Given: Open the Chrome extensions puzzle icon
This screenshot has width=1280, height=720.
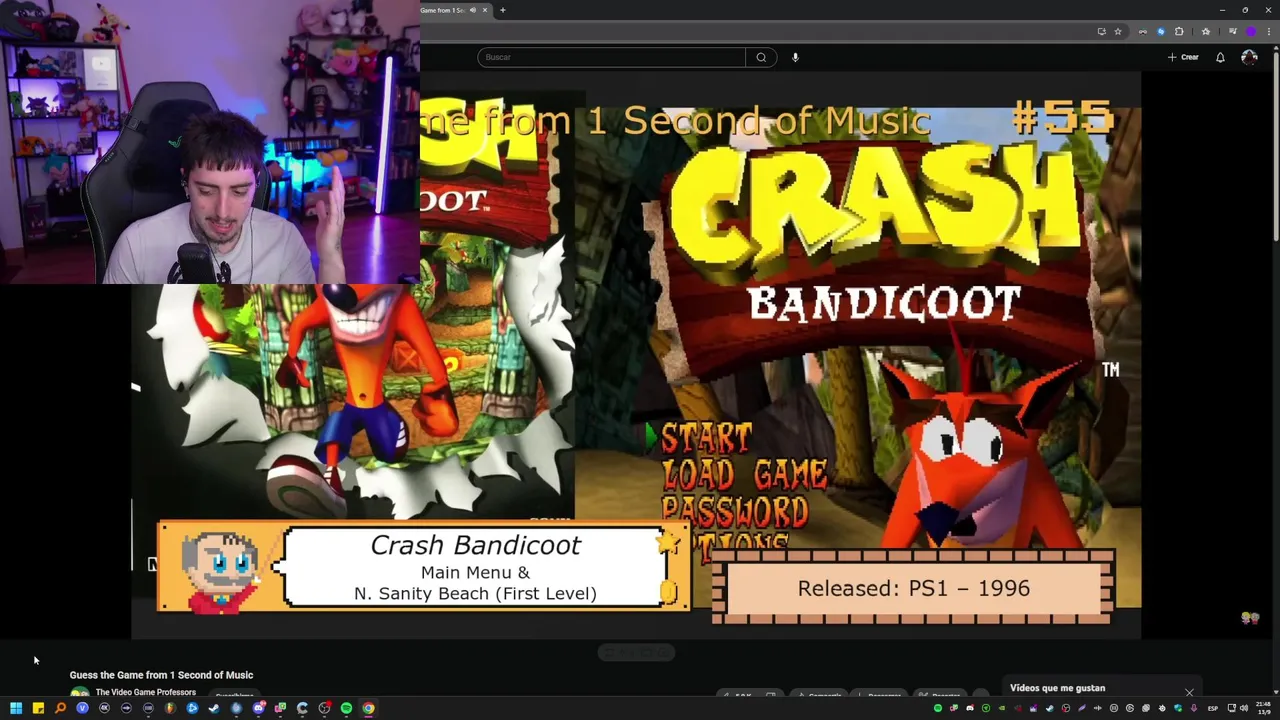Looking at the screenshot, I should 1179,31.
